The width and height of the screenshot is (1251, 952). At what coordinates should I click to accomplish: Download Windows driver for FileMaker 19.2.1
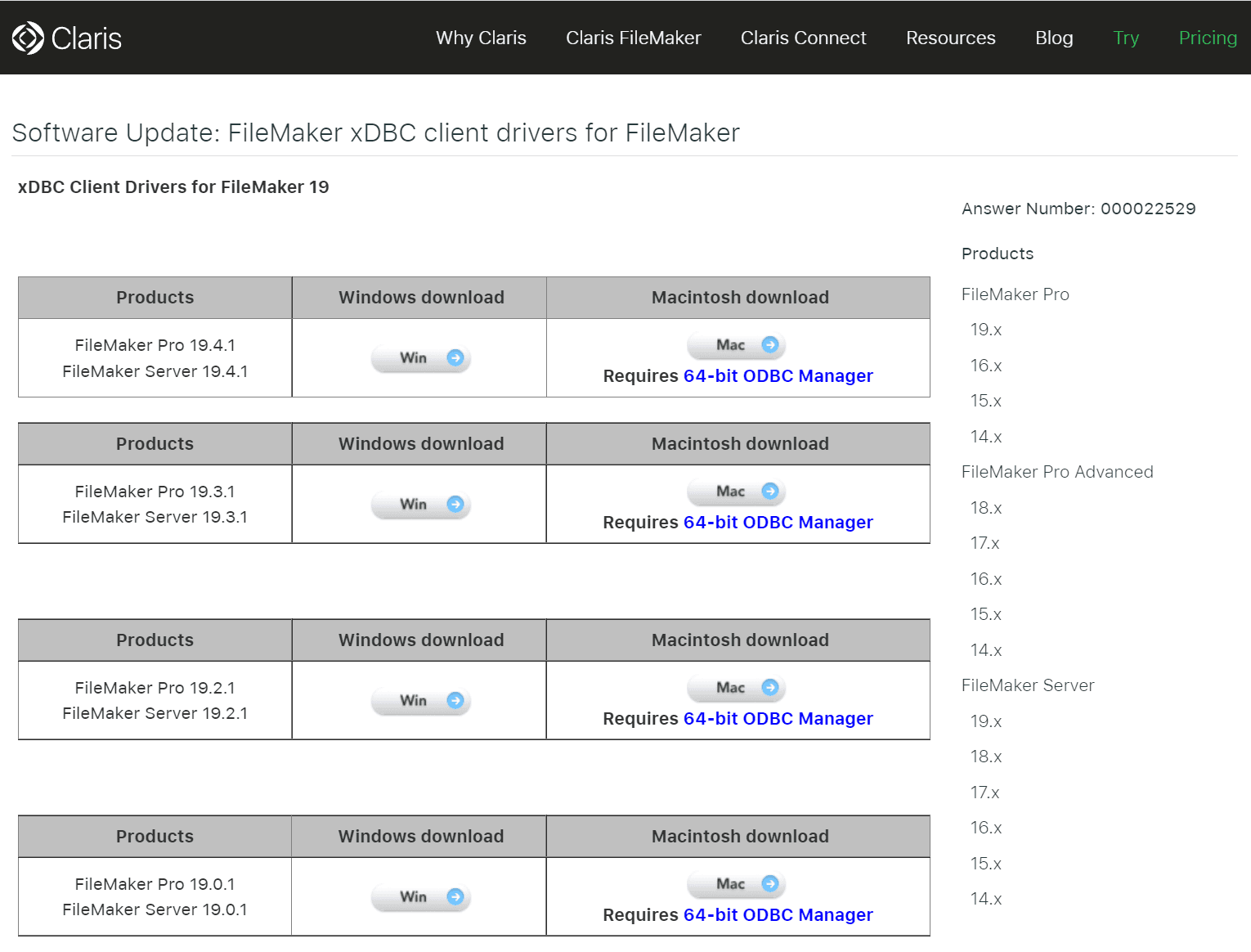(421, 701)
